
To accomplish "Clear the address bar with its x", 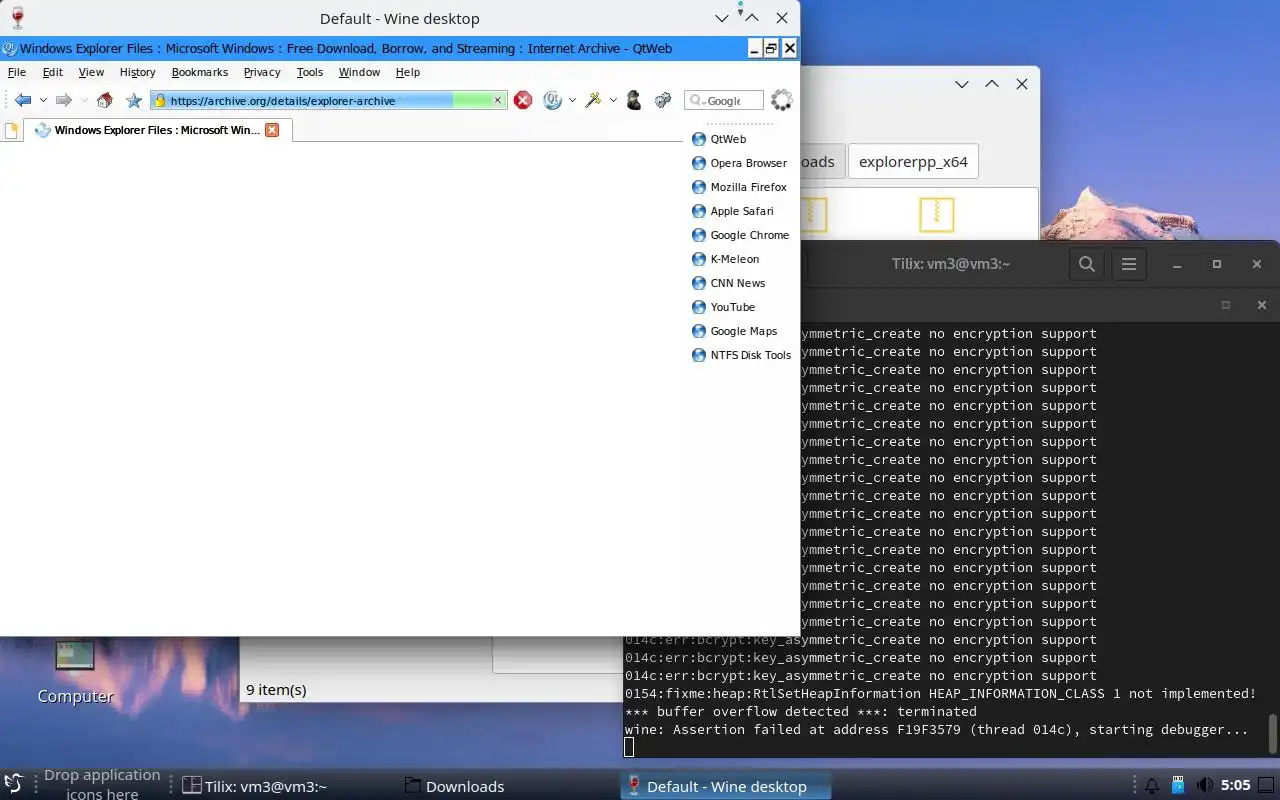I will point(498,100).
